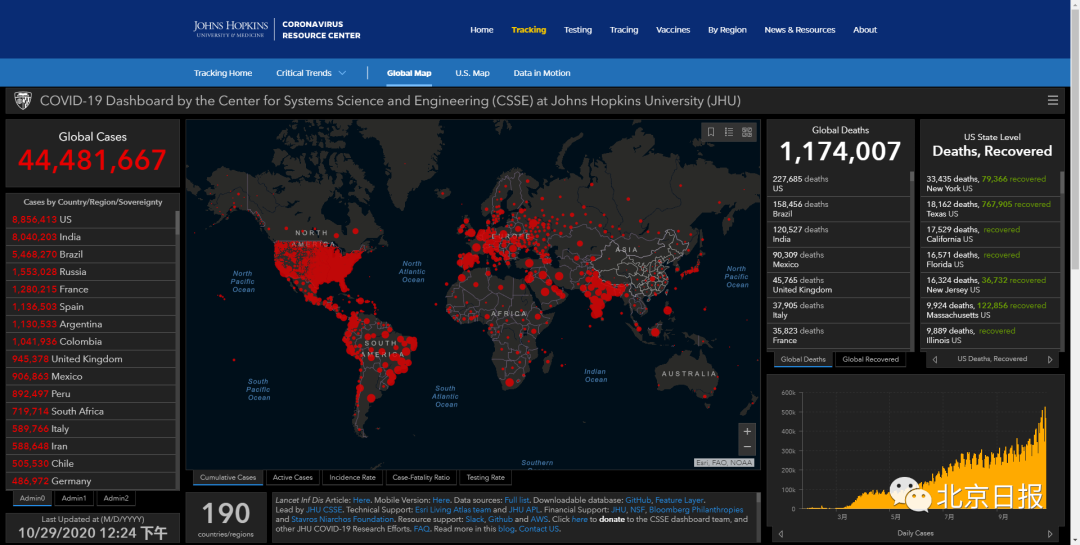
Task: Open the FAQ link
Action: pos(421,529)
